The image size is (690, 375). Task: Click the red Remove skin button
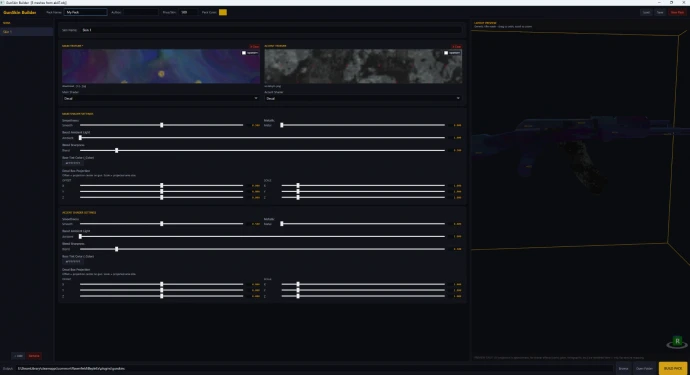click(34, 356)
